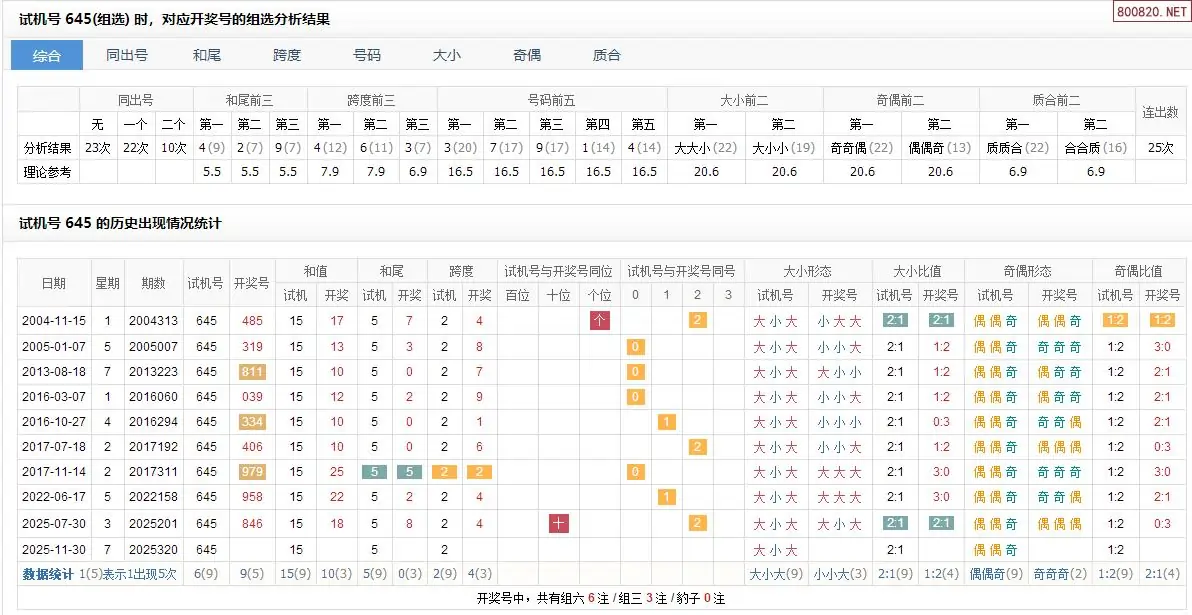Screen dimensions: 1192x615
Task: Click the 数据统计 label in bottom row
Action: click(x=48, y=574)
